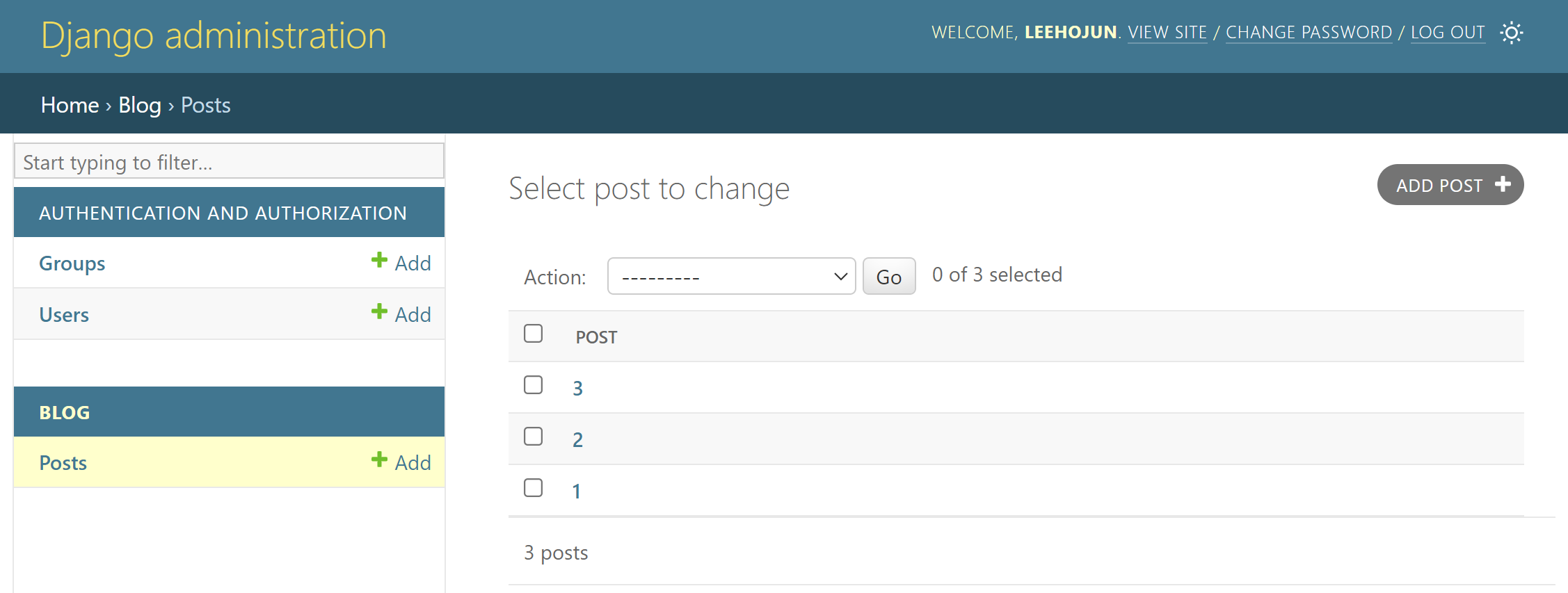Click the green plus icon beside Groups

379,260
